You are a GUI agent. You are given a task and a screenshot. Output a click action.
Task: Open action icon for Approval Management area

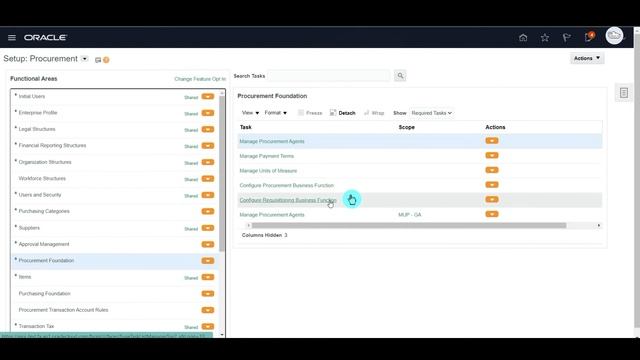tap(208, 244)
